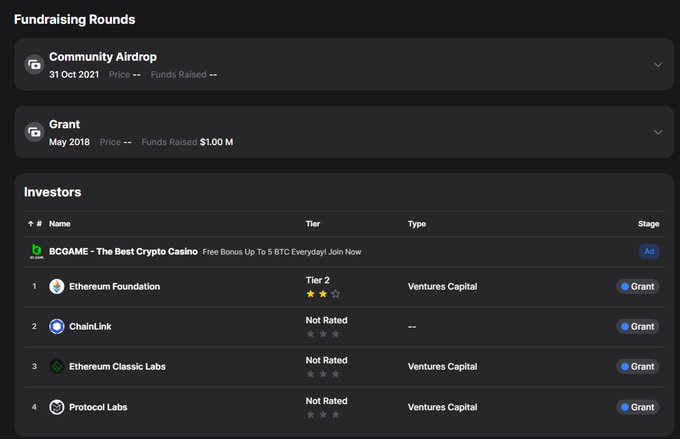Screen dimensions: 680x439
Task: Click the Fundraising Rounds heading
Action: point(75,20)
